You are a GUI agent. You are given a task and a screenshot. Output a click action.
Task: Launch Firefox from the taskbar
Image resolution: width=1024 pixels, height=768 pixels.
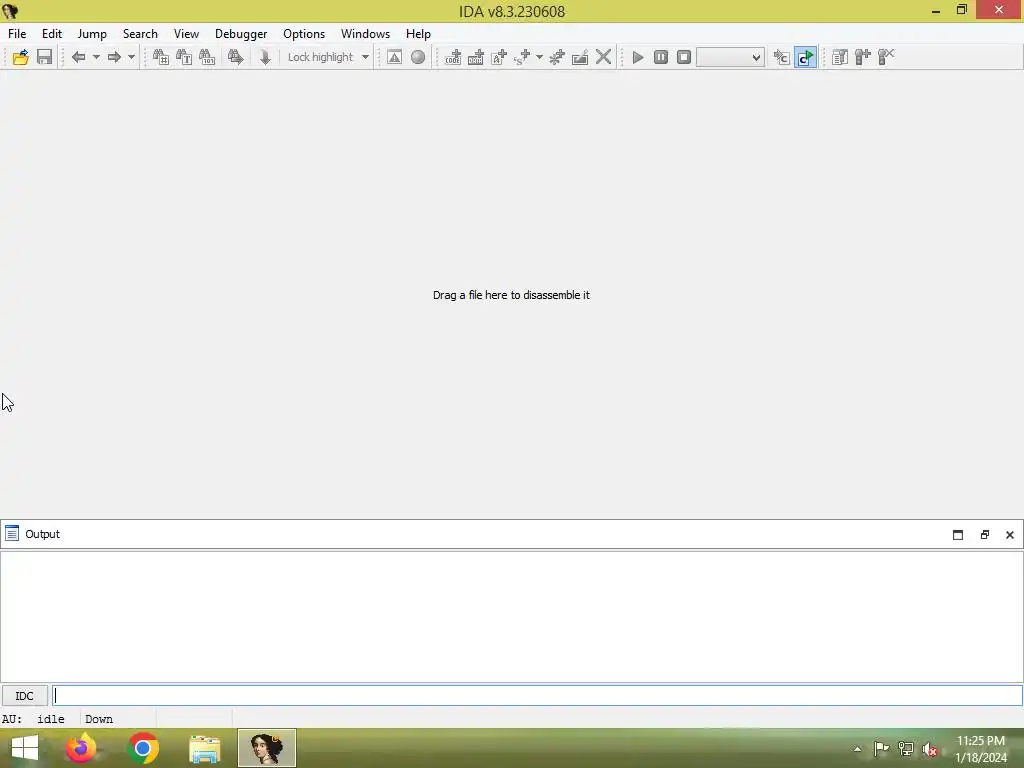coord(81,748)
